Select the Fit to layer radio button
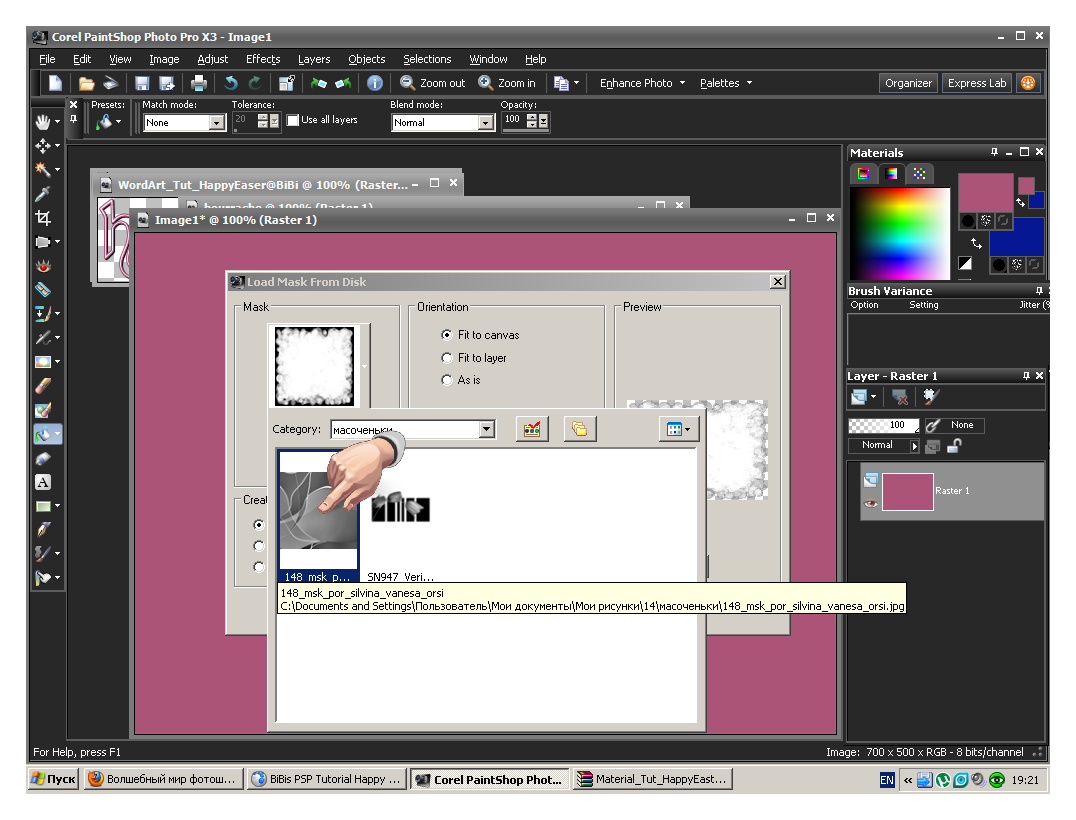 (447, 358)
